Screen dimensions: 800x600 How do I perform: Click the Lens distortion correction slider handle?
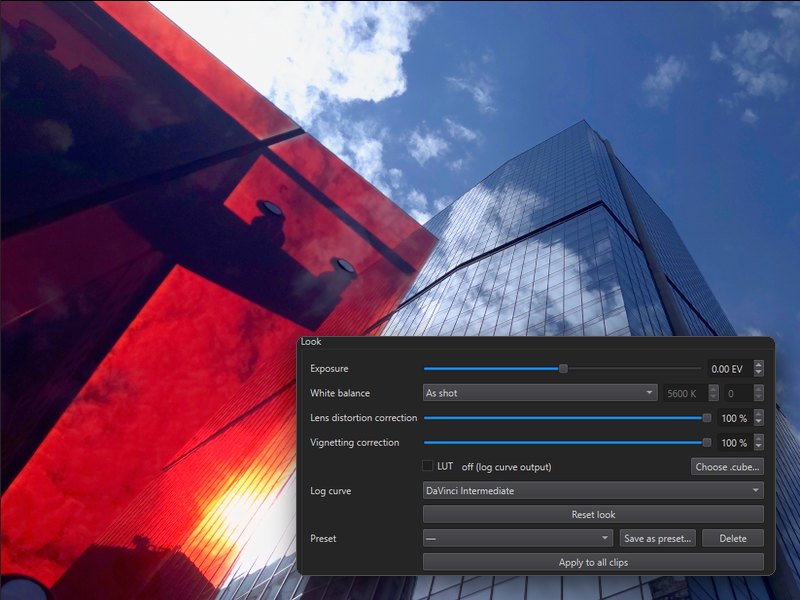(x=707, y=418)
